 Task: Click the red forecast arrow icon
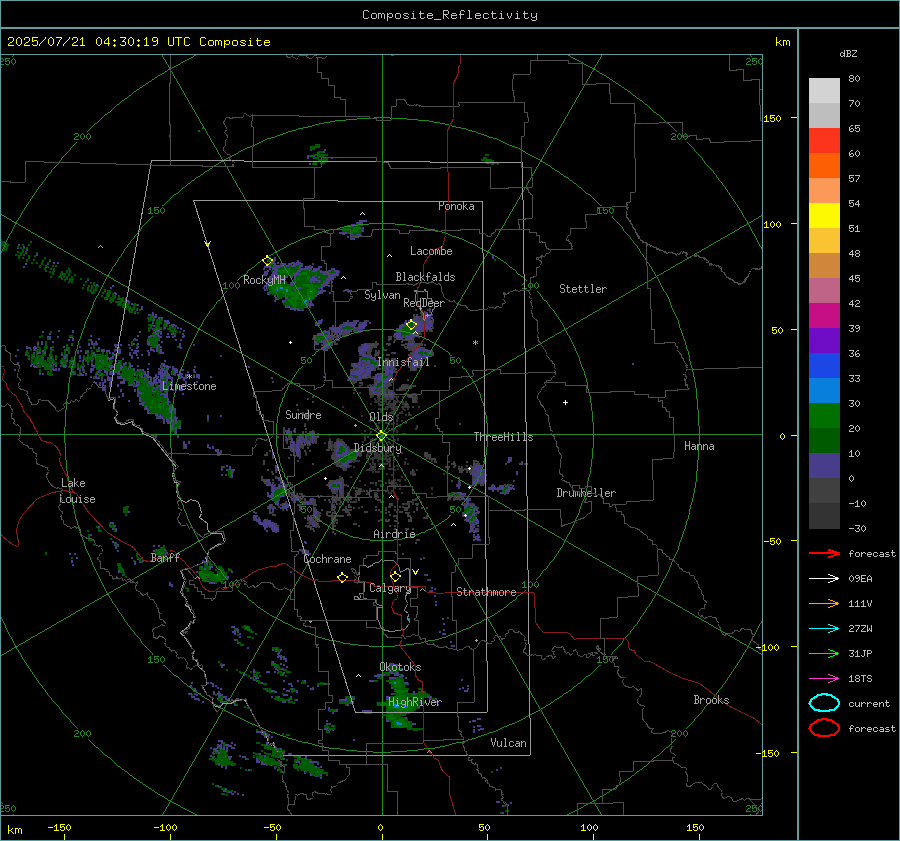tap(824, 553)
